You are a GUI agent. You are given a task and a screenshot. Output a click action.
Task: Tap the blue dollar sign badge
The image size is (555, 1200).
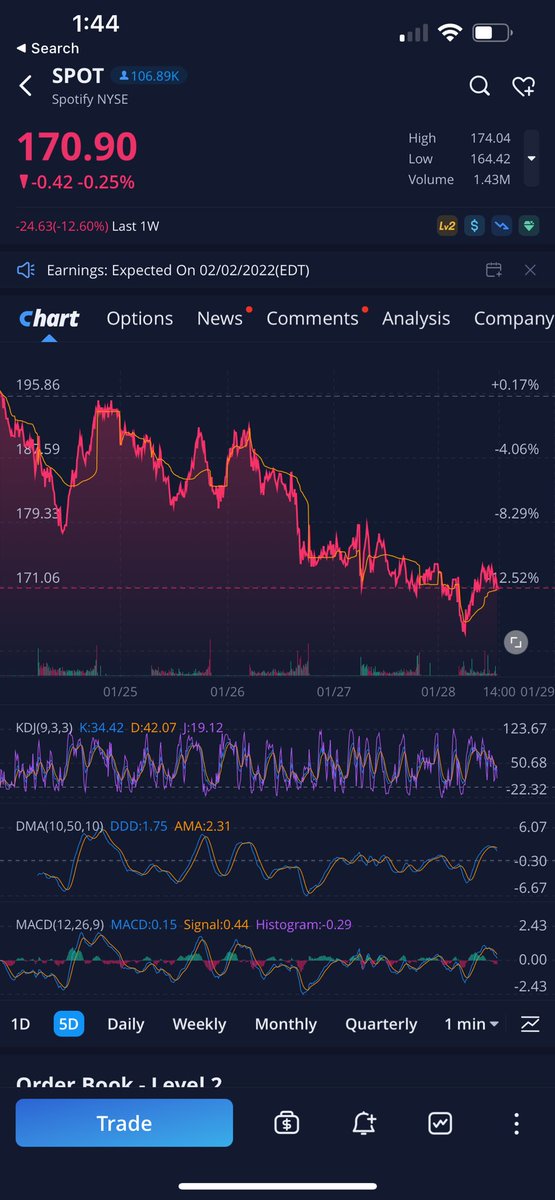point(474,226)
